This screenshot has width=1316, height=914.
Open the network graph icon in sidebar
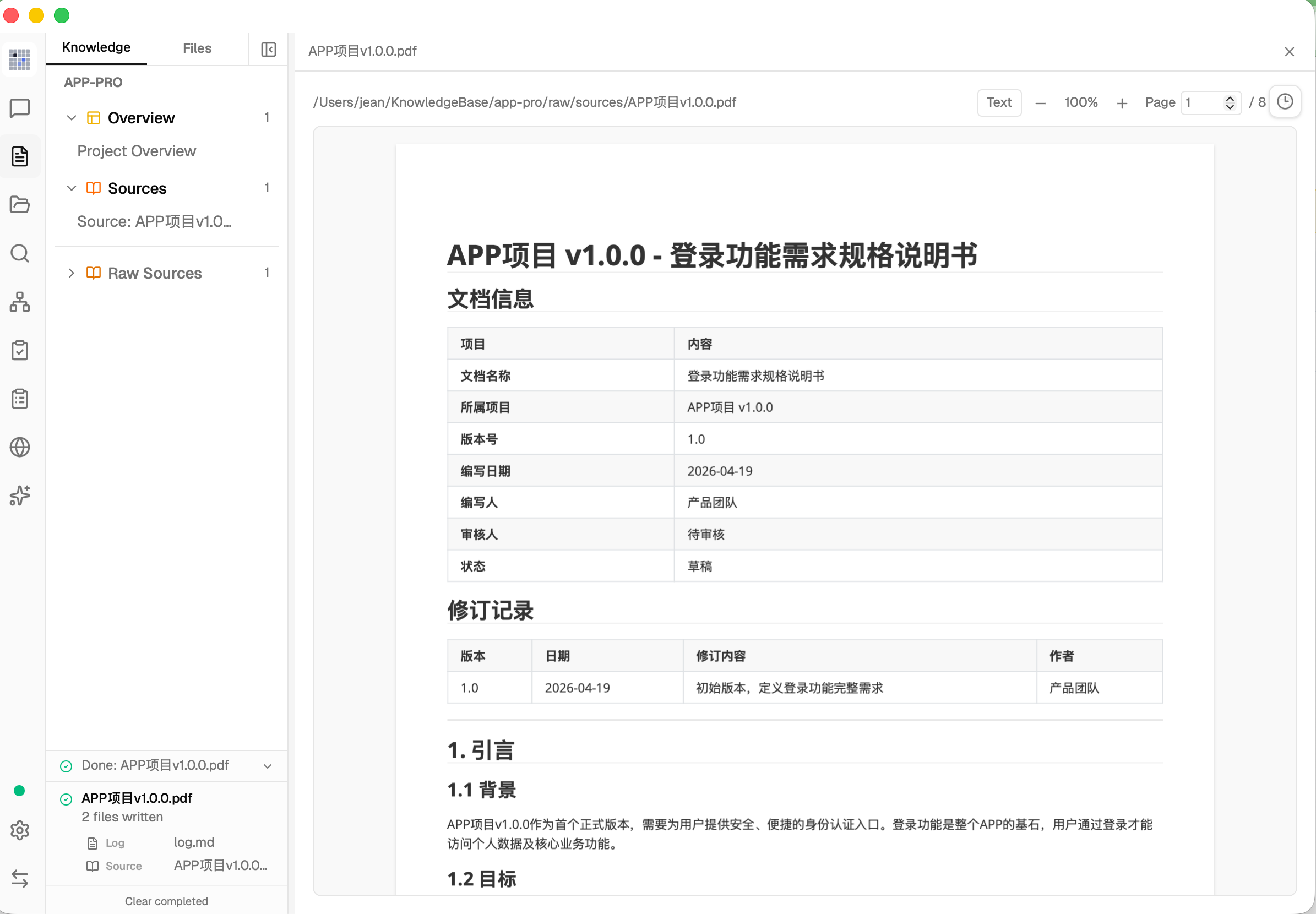20,302
